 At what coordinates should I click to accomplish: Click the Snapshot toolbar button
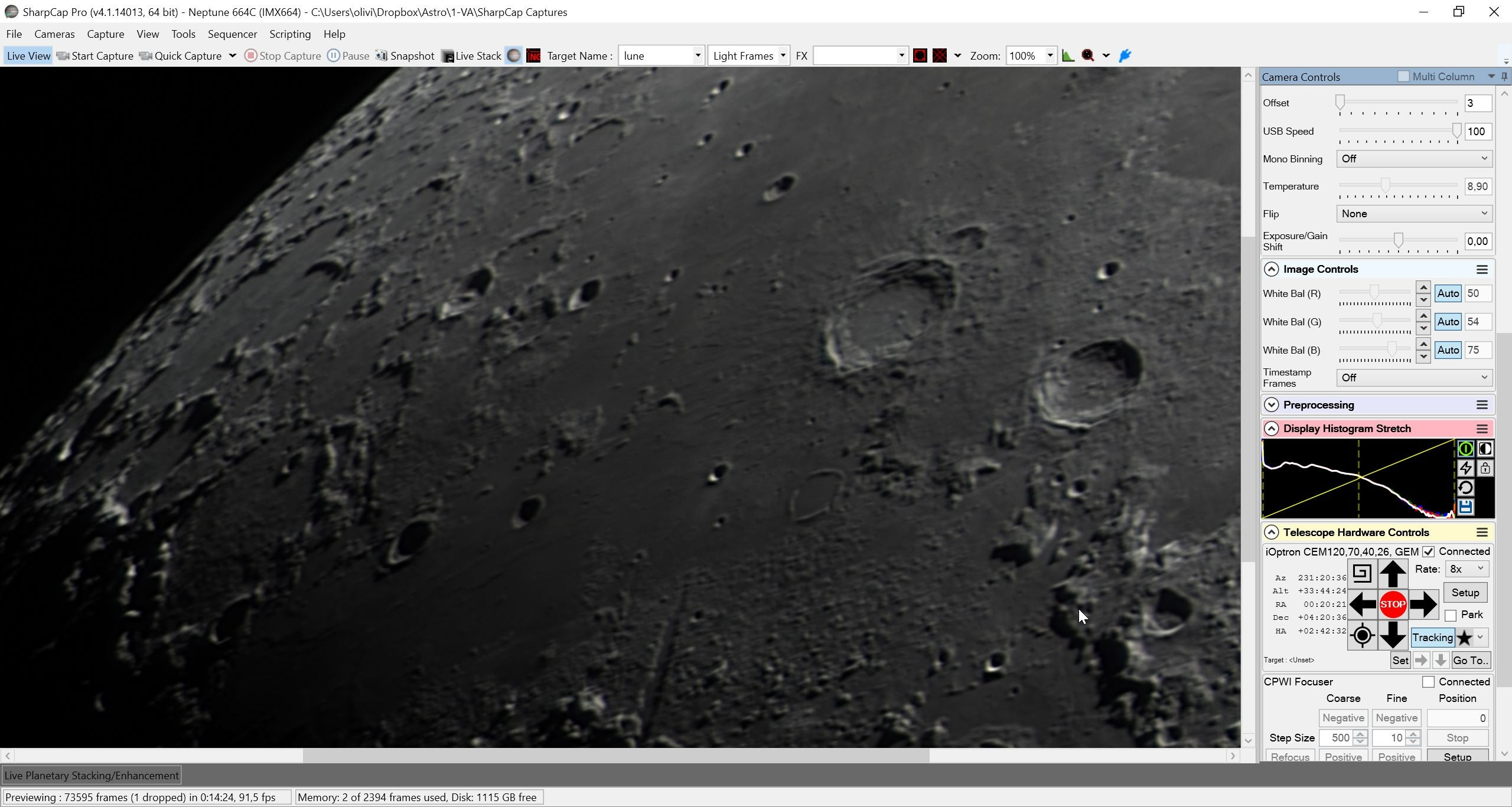click(405, 55)
